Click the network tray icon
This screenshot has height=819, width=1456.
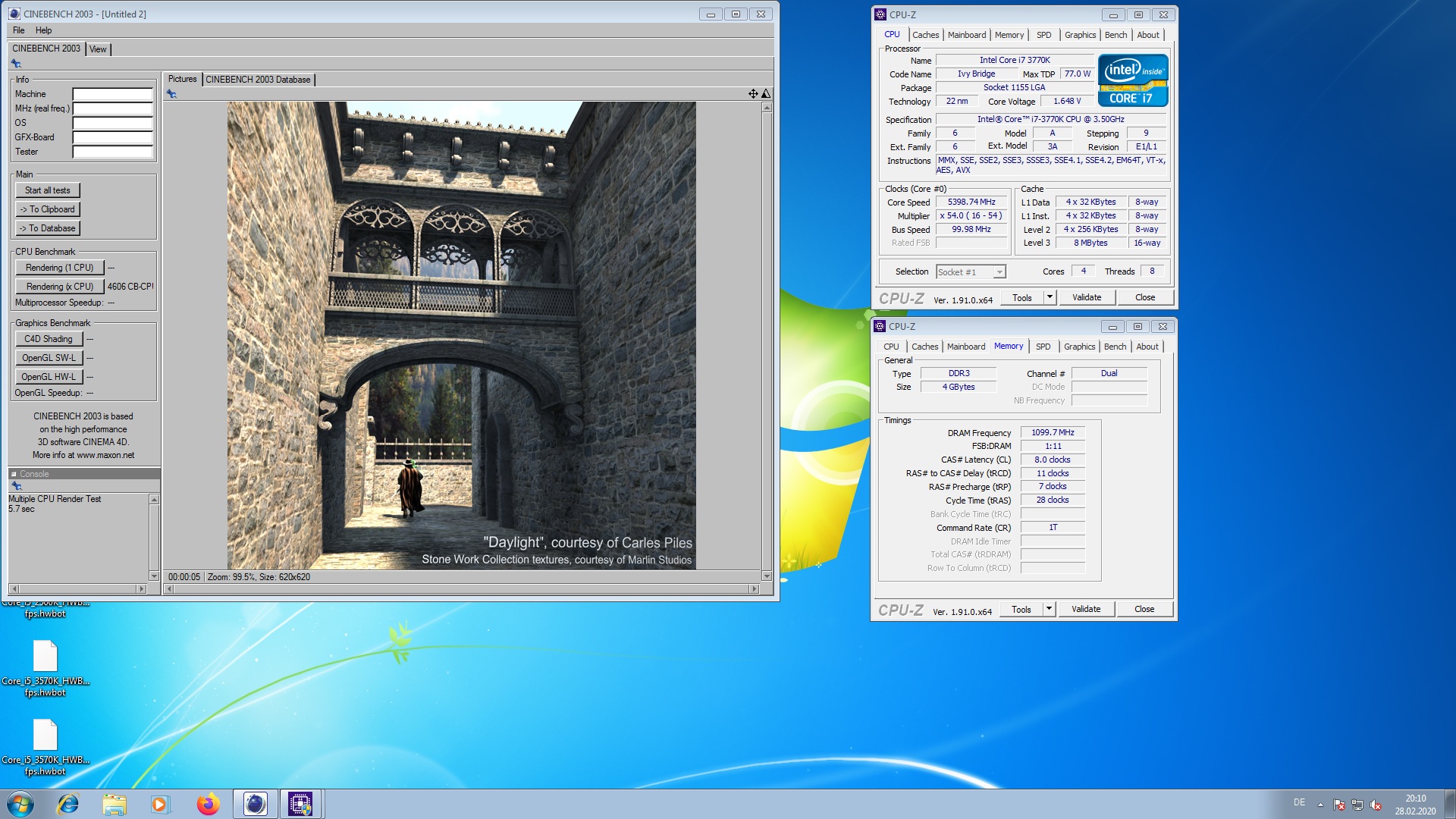tap(1357, 805)
